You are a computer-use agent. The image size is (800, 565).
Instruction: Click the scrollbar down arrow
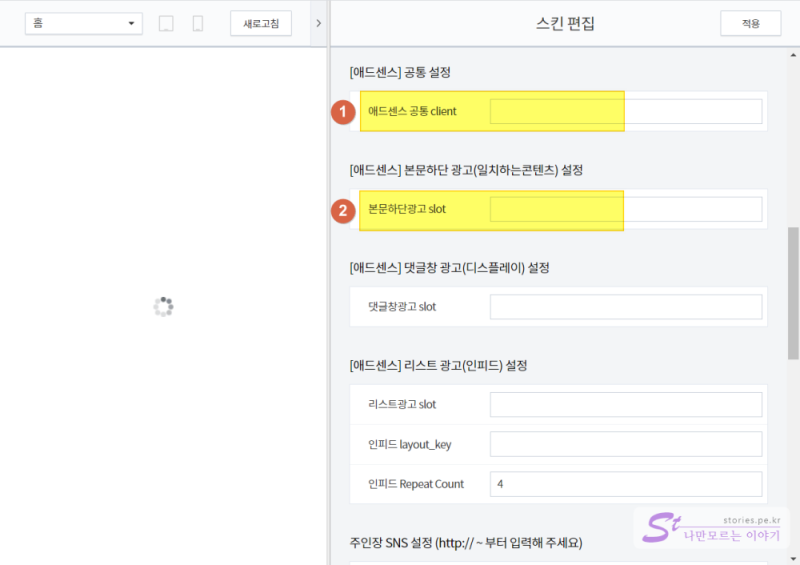pyautogui.click(x=793, y=559)
